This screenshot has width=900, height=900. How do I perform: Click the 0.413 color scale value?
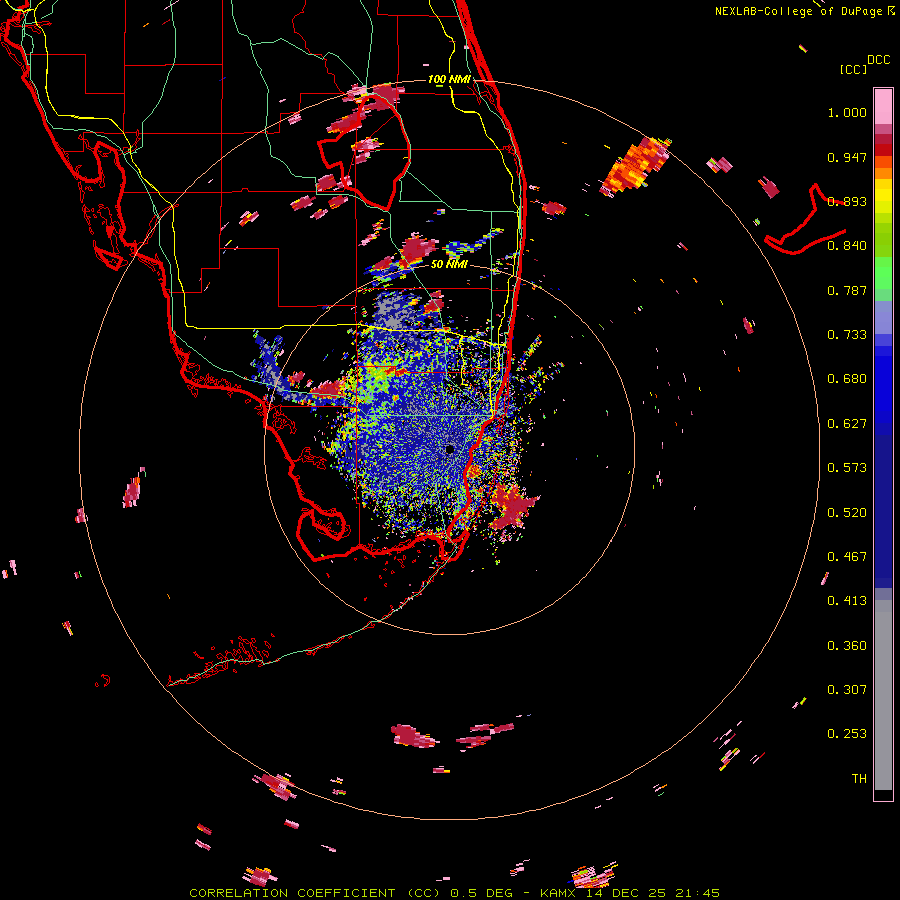(x=847, y=601)
